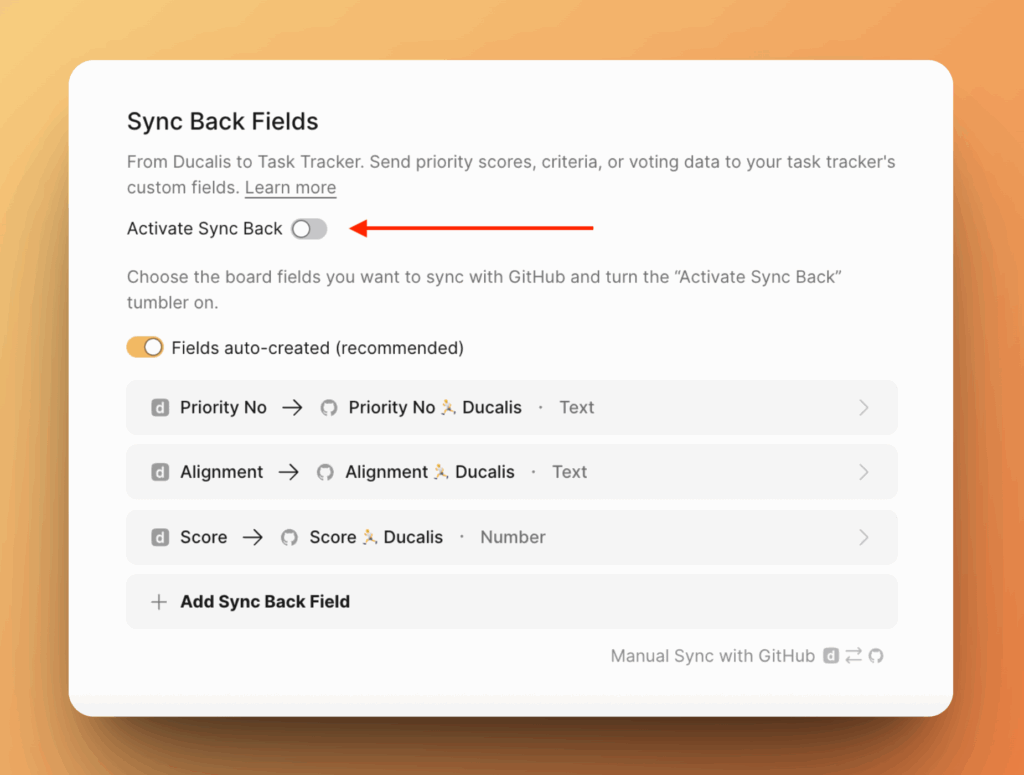Screen dimensions: 1024x775
Task: Click Ducalis icon beside Manual Sync with GitHub
Action: [831, 656]
